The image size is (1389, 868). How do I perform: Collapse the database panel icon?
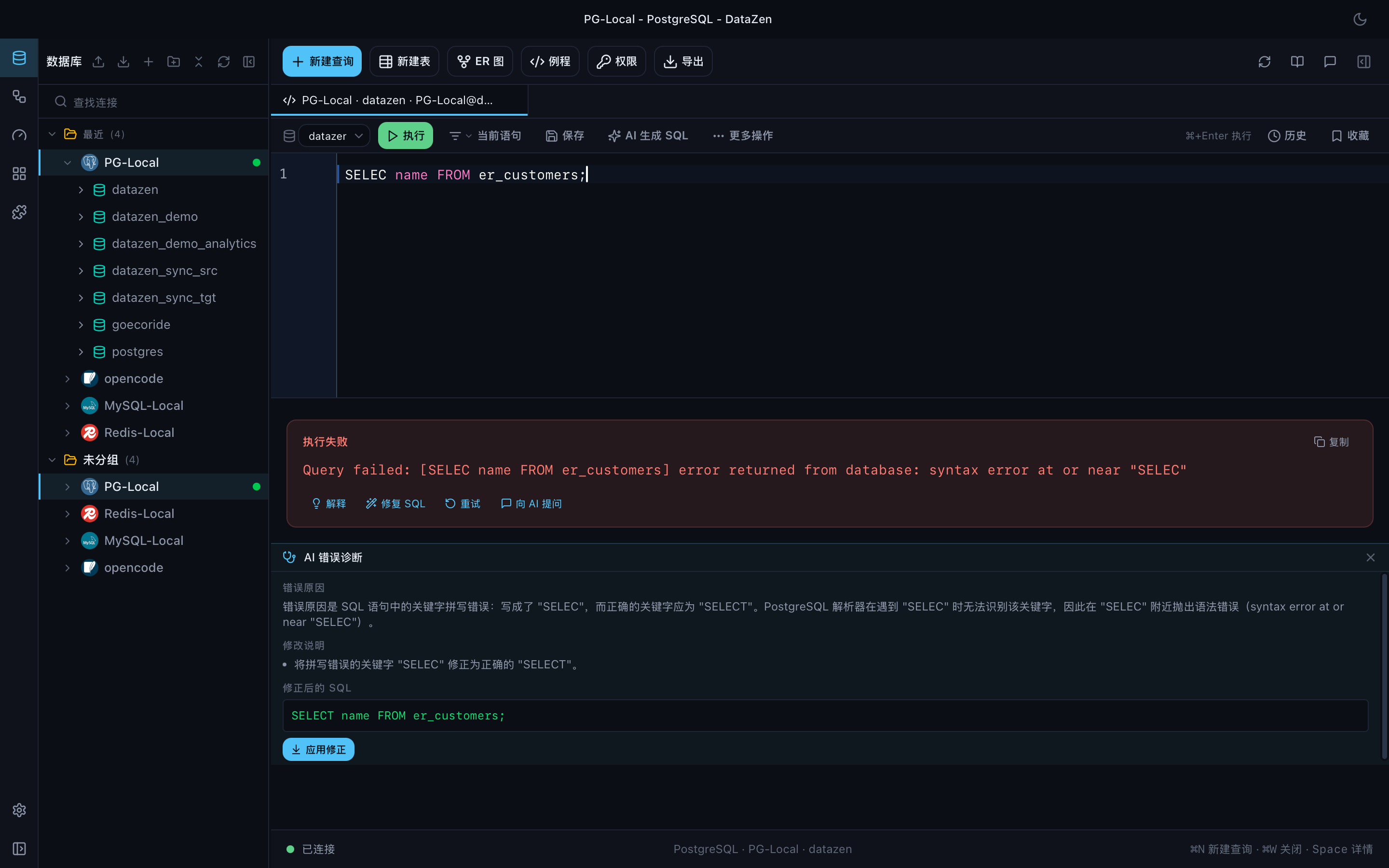coord(248,61)
